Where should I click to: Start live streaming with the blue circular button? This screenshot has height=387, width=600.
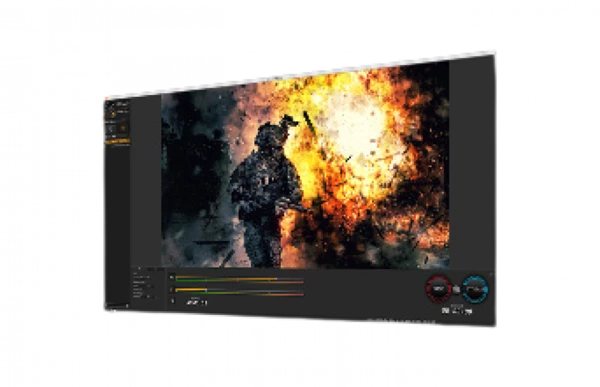pos(475,290)
